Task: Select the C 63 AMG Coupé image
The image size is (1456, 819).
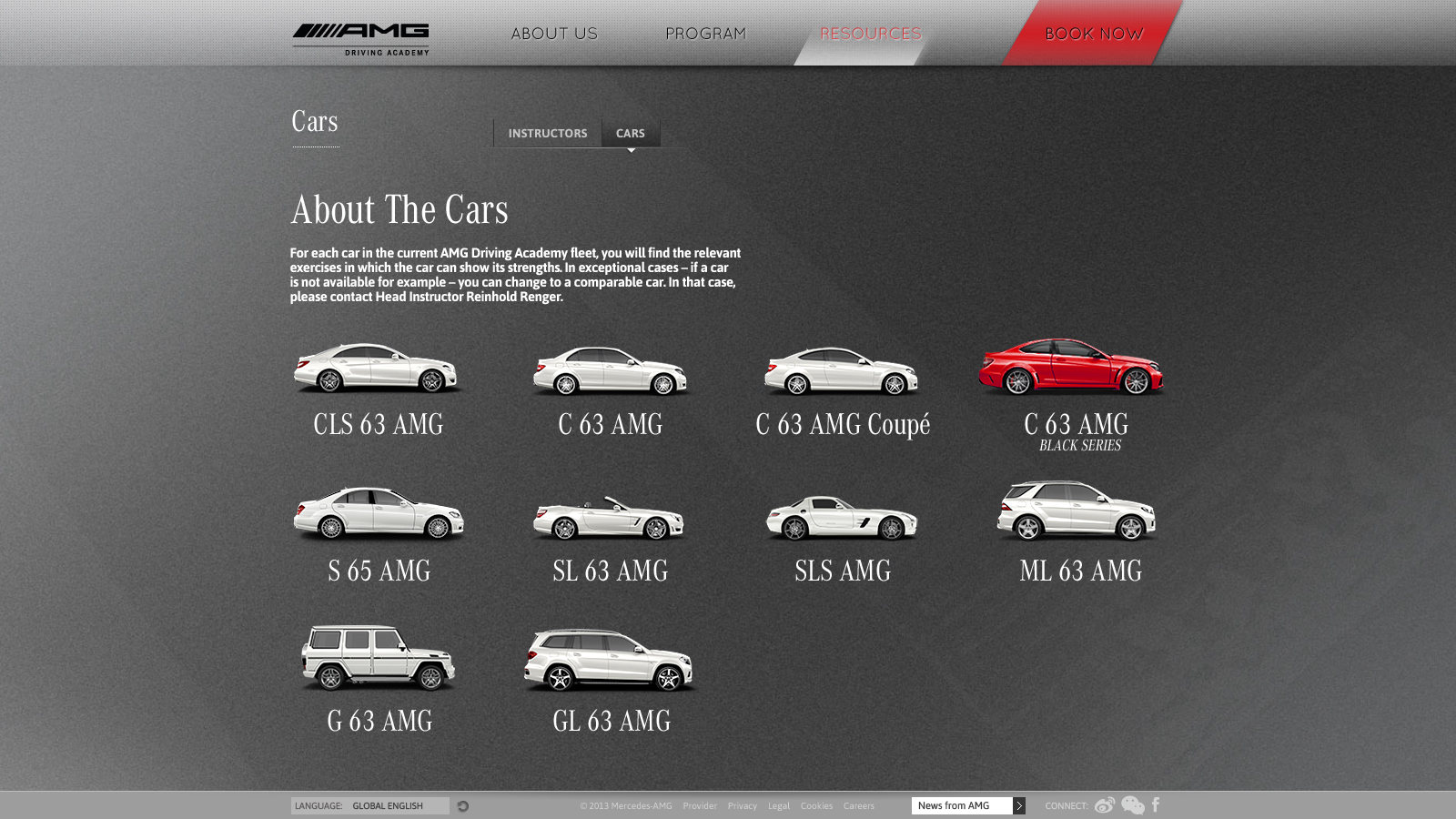Action: click(842, 370)
